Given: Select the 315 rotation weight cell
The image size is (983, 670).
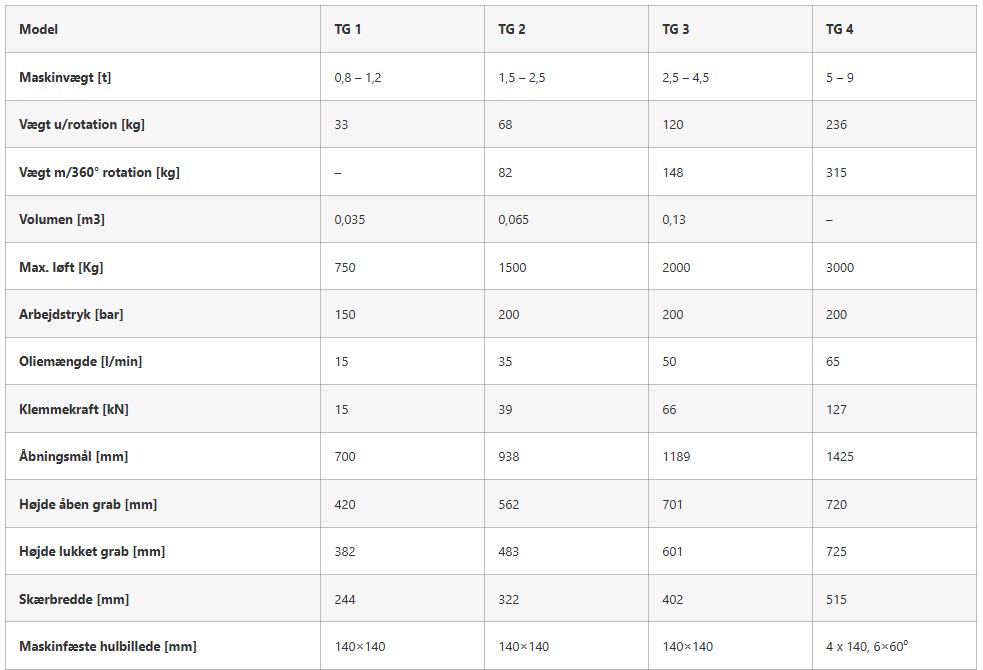Looking at the screenshot, I should click(x=837, y=172).
